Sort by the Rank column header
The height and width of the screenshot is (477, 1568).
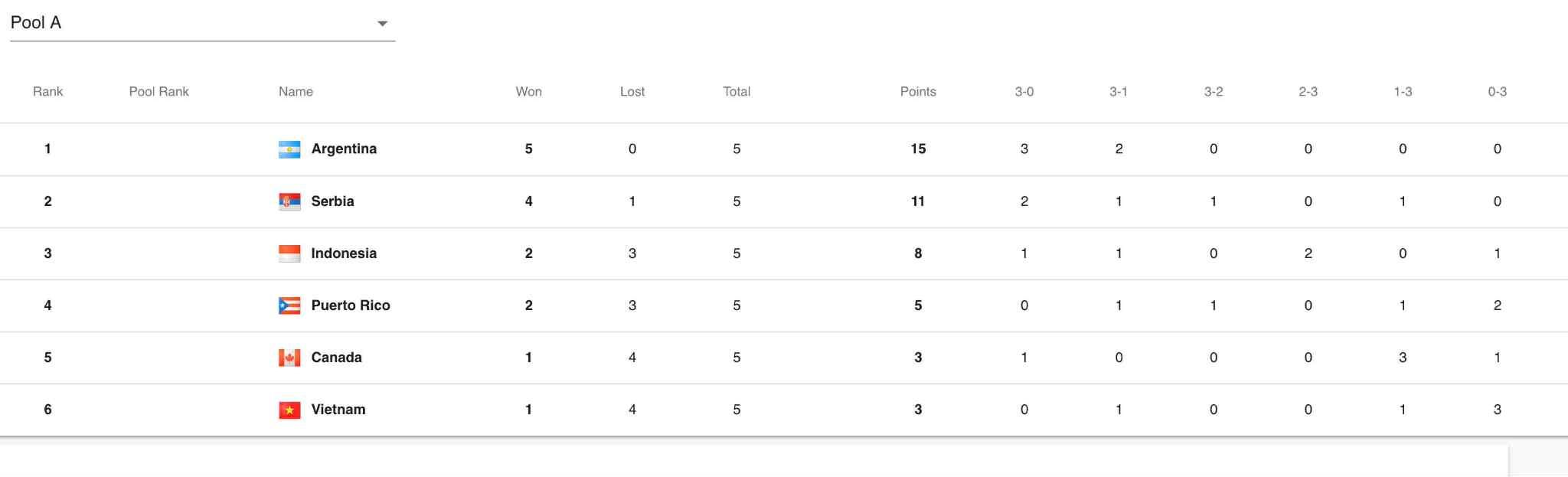point(47,92)
